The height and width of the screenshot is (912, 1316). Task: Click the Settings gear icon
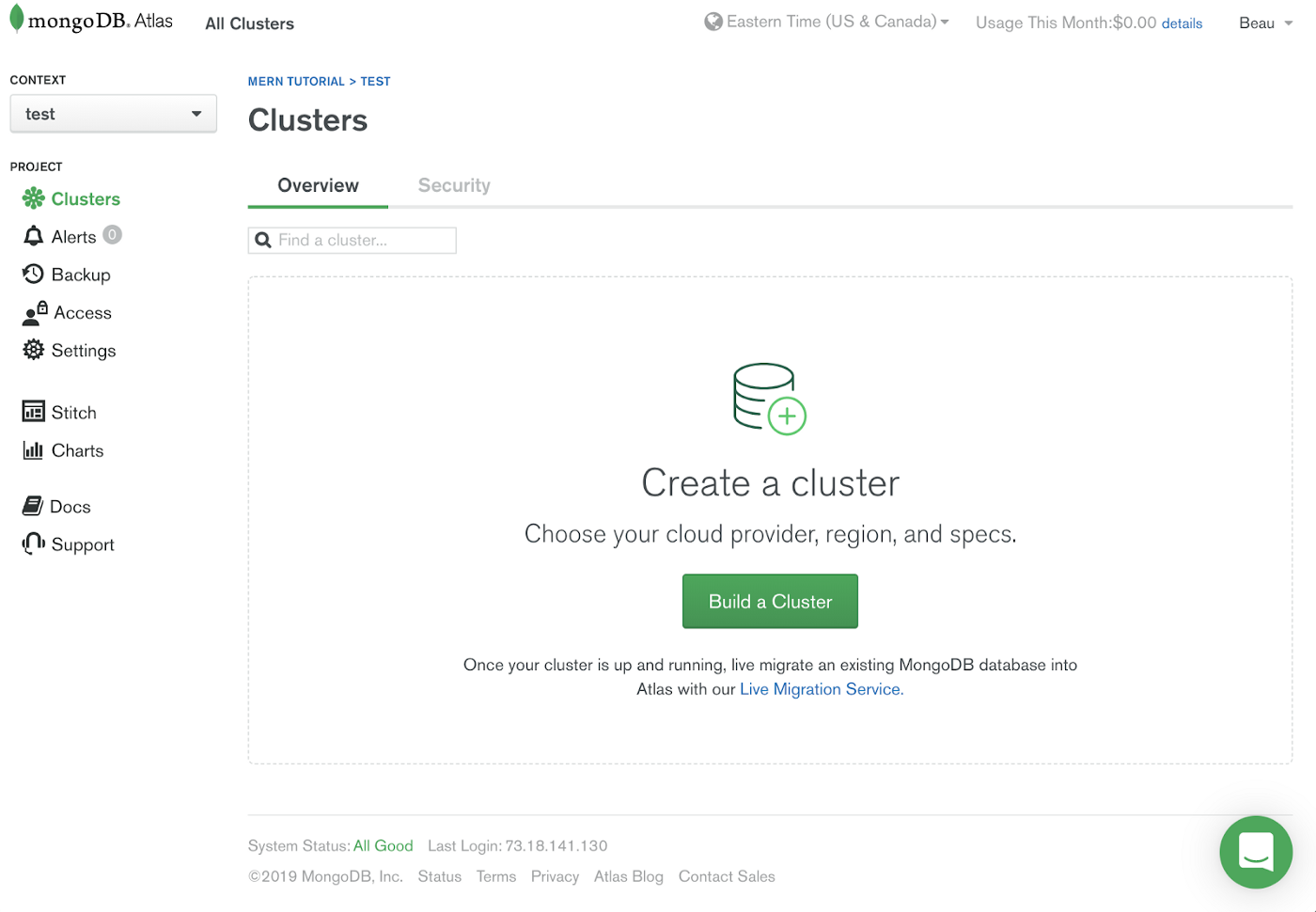[x=34, y=350]
